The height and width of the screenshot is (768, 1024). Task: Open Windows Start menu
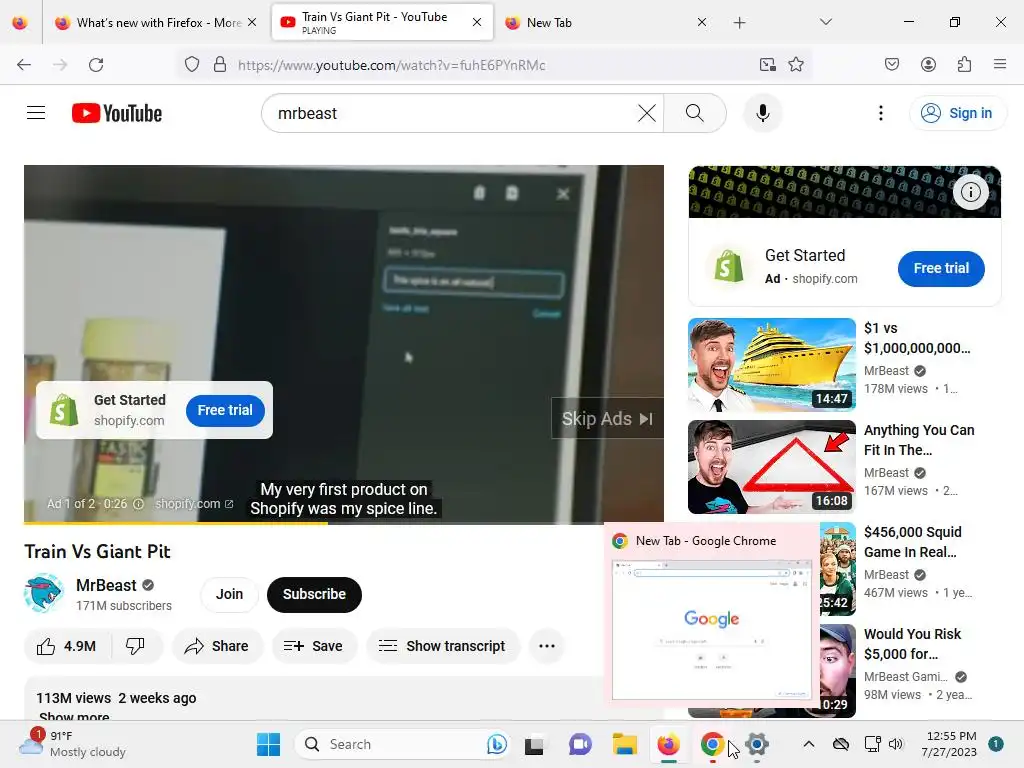(268, 744)
